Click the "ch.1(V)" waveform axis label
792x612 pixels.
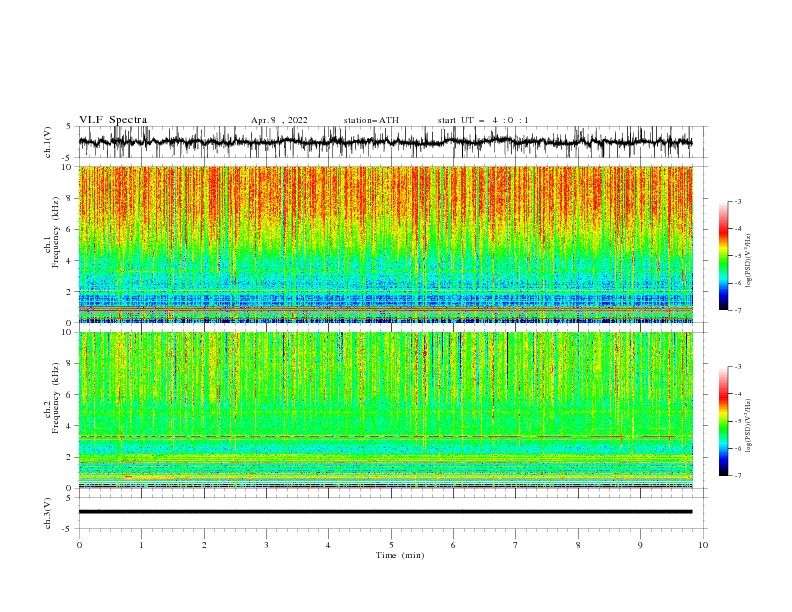48,142
